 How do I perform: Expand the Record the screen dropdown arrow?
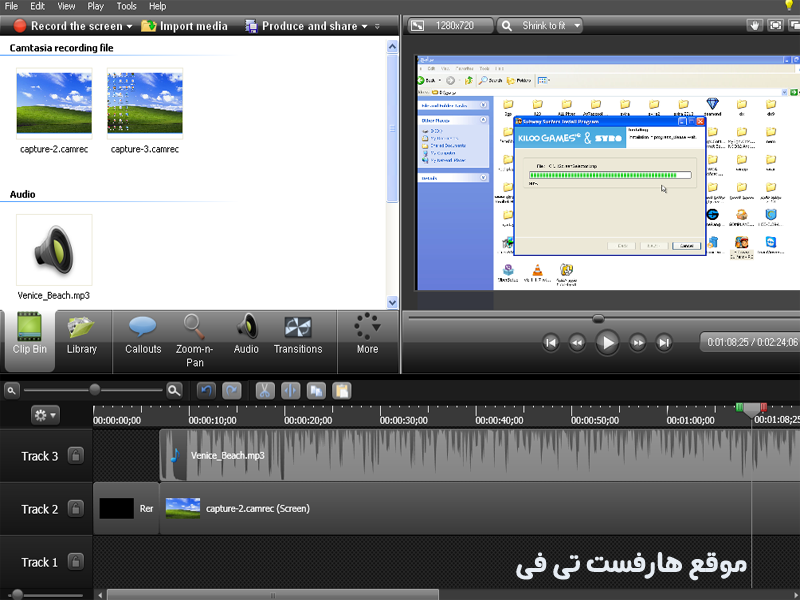(130, 26)
